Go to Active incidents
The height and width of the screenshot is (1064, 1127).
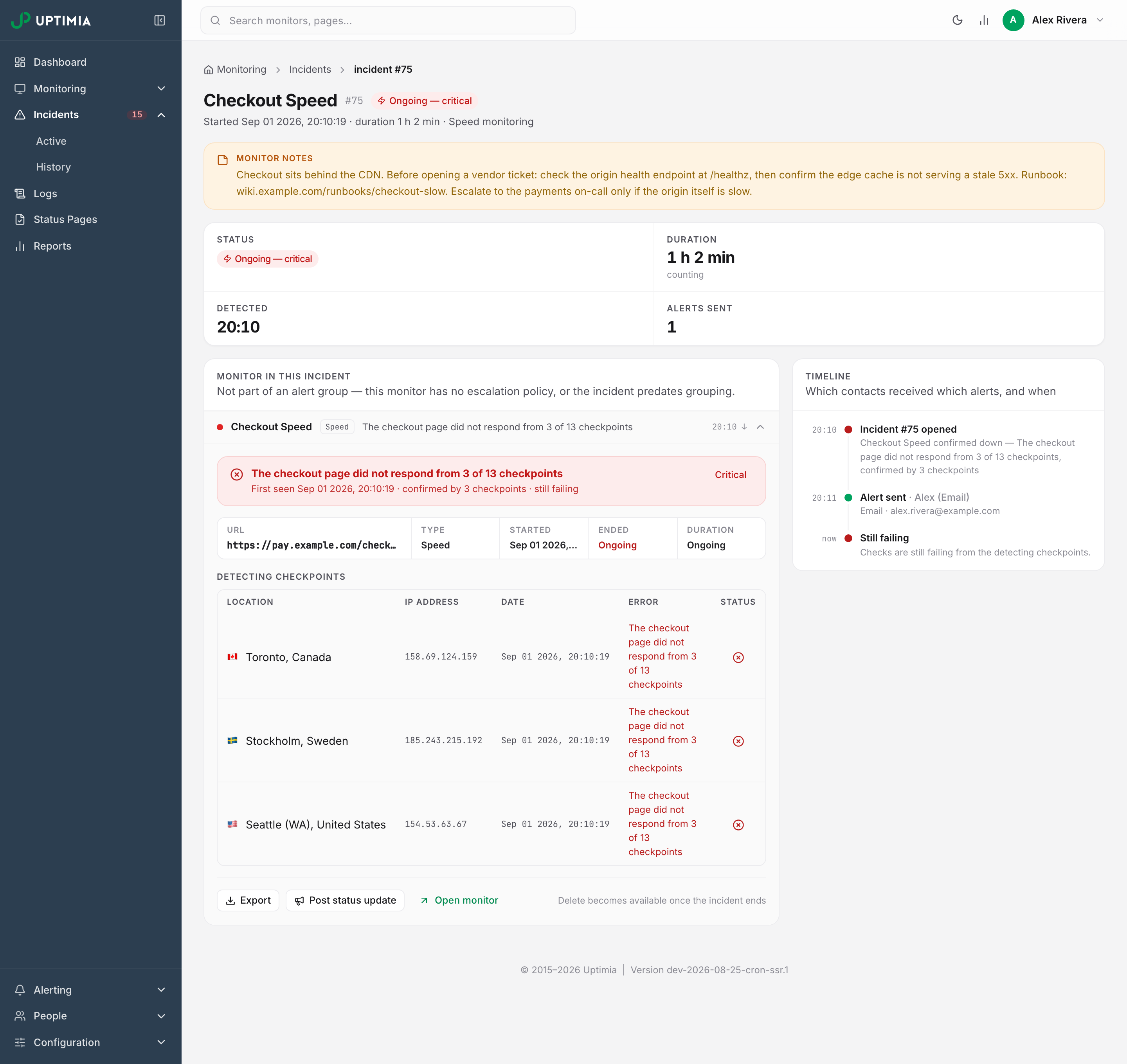point(51,141)
